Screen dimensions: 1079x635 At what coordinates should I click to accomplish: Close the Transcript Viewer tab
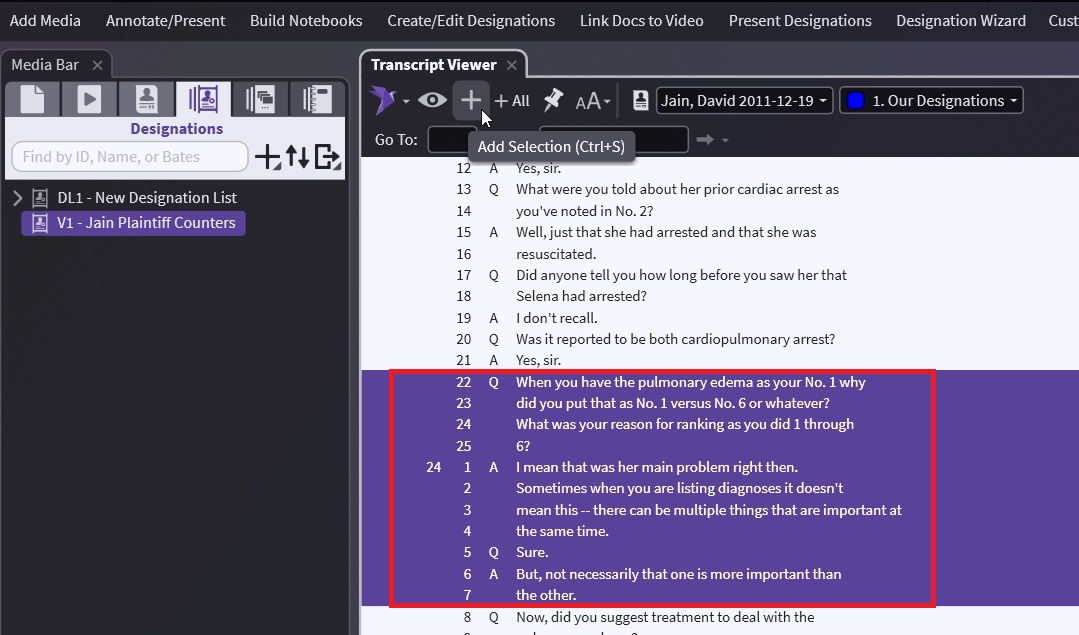coord(510,65)
